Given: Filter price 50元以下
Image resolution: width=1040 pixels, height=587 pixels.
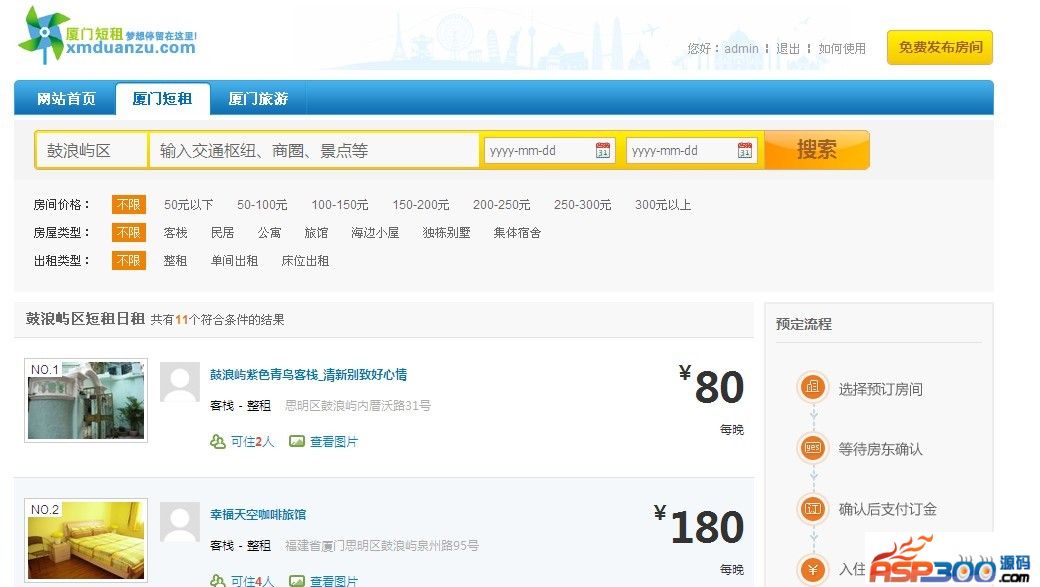Looking at the screenshot, I should (188, 205).
